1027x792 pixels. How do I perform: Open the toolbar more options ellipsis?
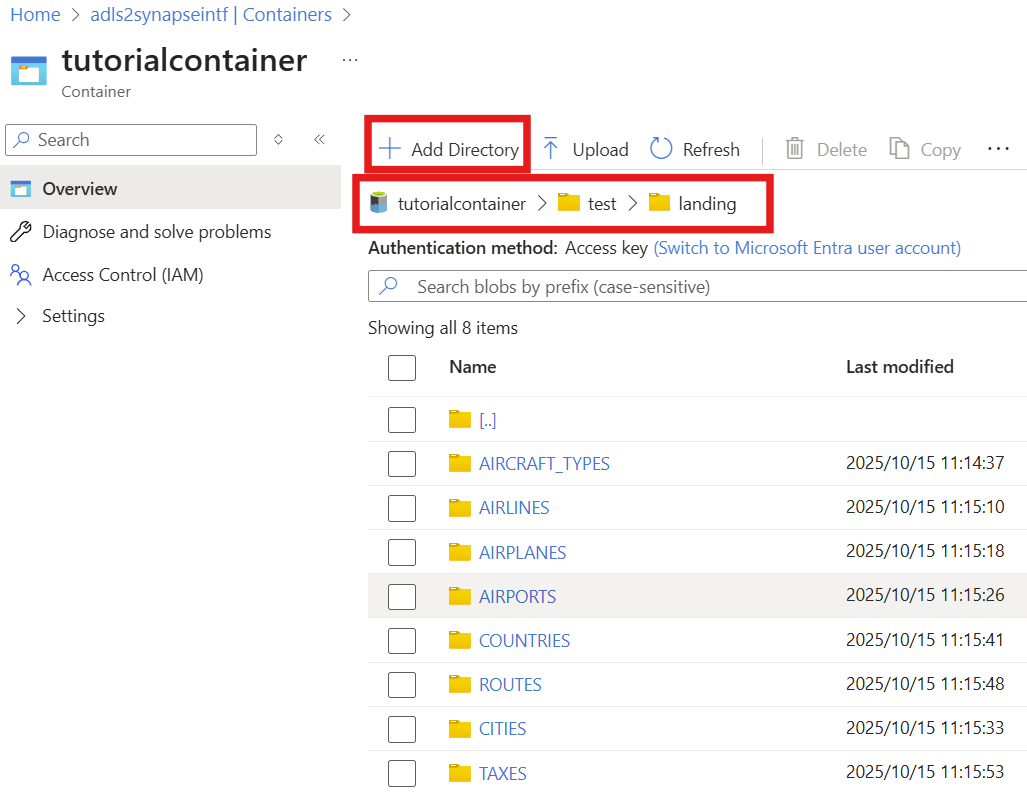(x=998, y=149)
